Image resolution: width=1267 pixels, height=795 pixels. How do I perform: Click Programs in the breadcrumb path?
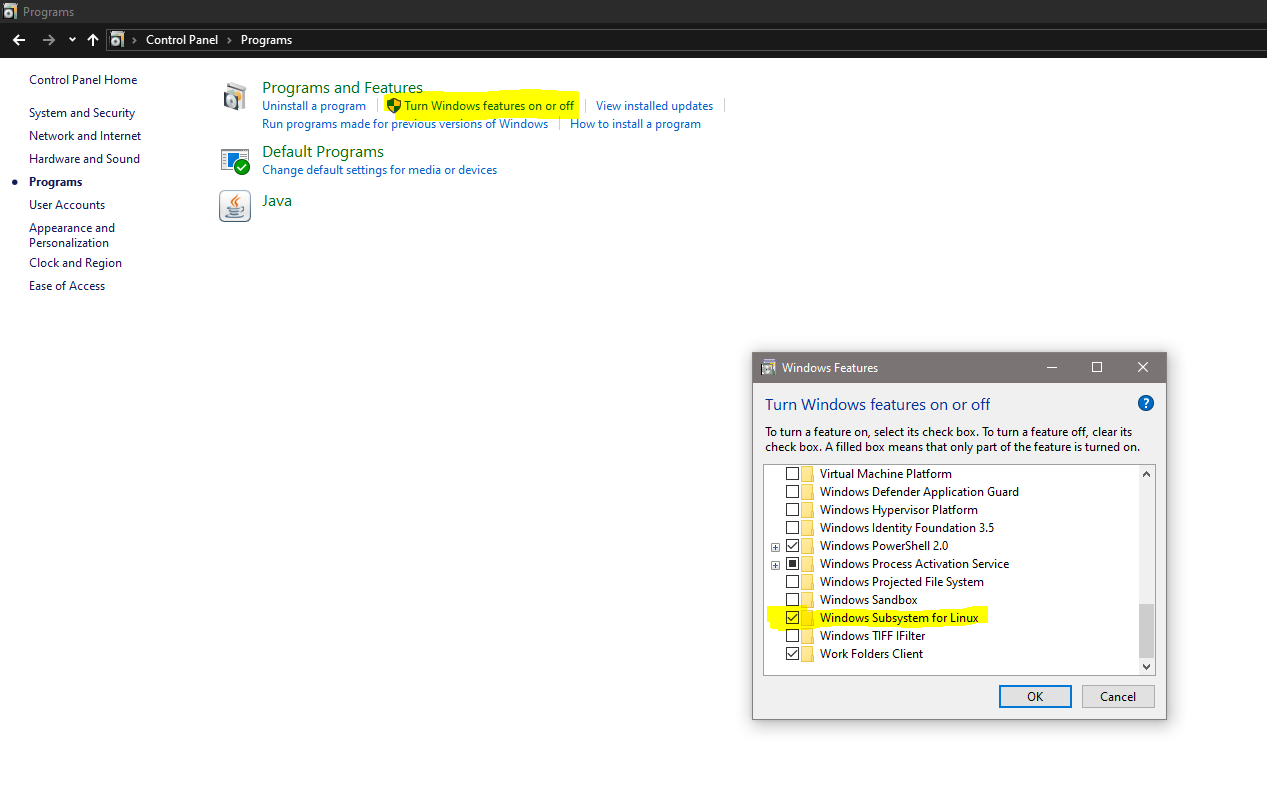point(266,40)
